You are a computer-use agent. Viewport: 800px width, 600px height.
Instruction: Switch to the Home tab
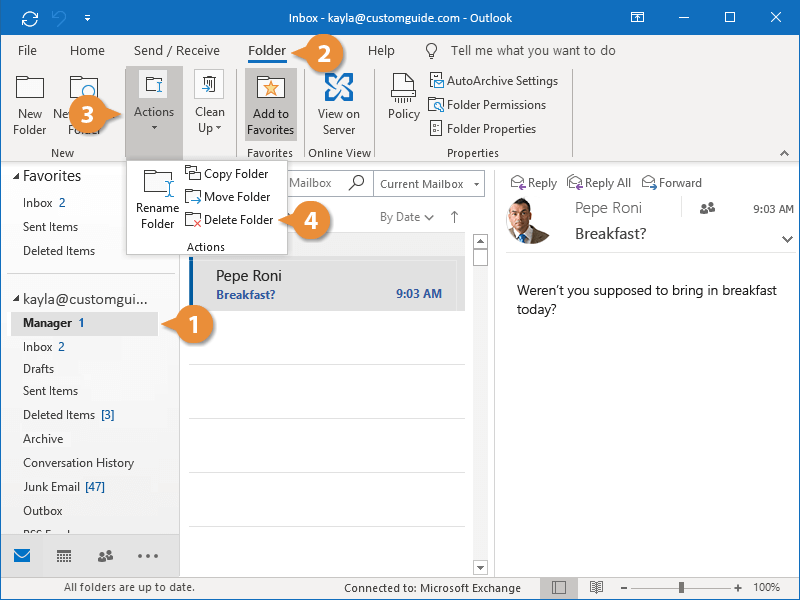pos(87,51)
